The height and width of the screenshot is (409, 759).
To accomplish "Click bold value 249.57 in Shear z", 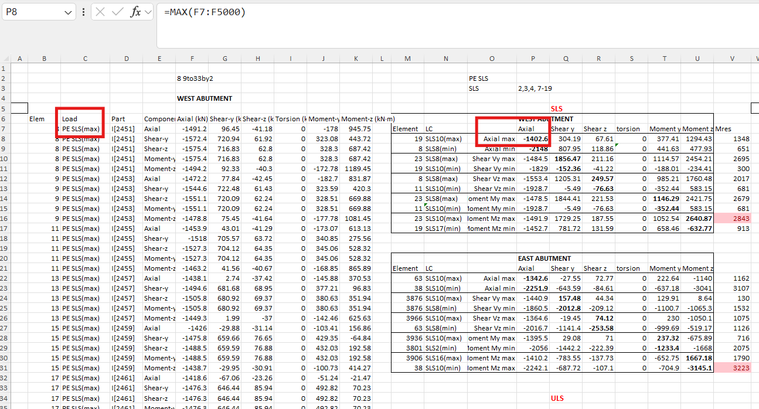I will point(603,179).
